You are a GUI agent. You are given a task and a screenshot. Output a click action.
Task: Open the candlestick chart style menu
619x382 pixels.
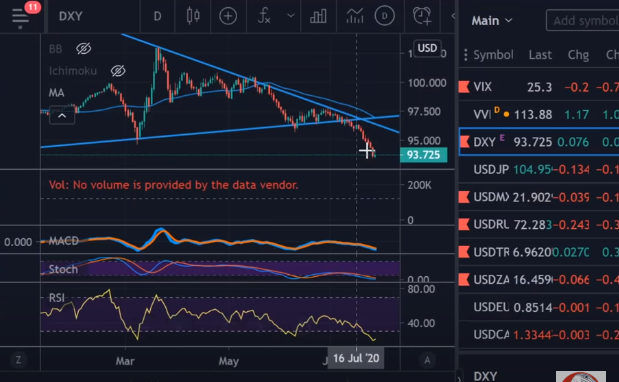pyautogui.click(x=193, y=16)
